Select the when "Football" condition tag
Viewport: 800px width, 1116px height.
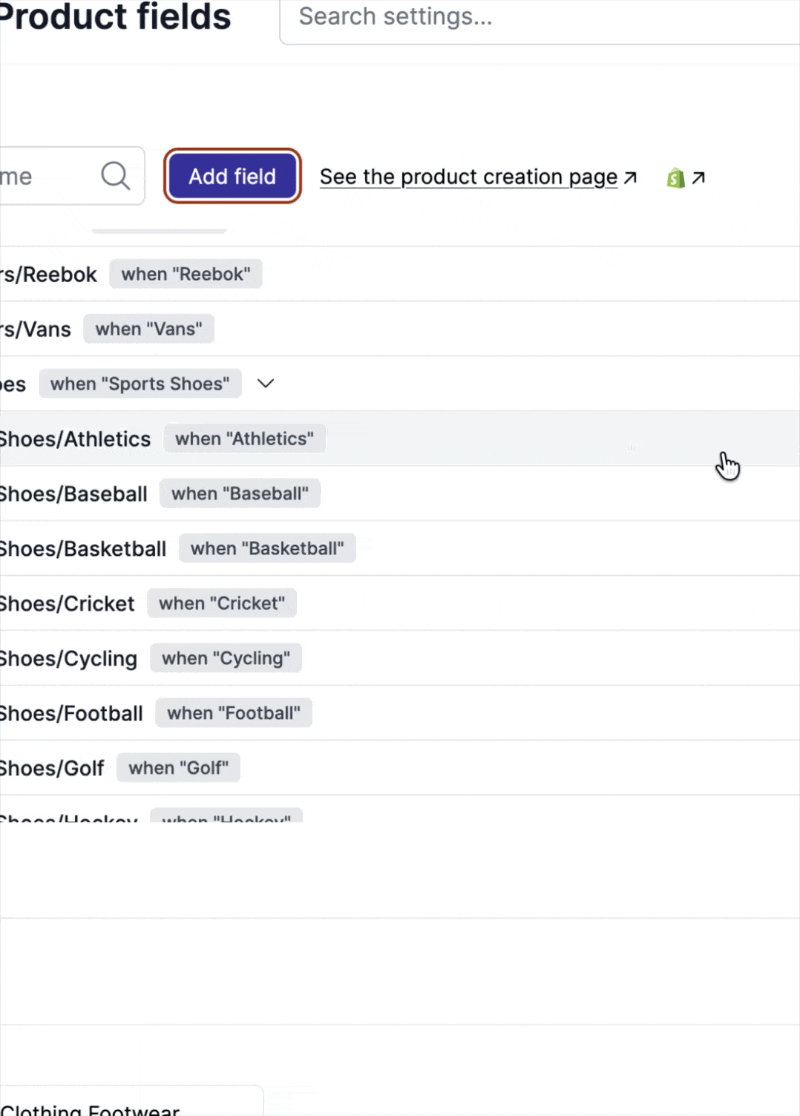click(x=233, y=712)
